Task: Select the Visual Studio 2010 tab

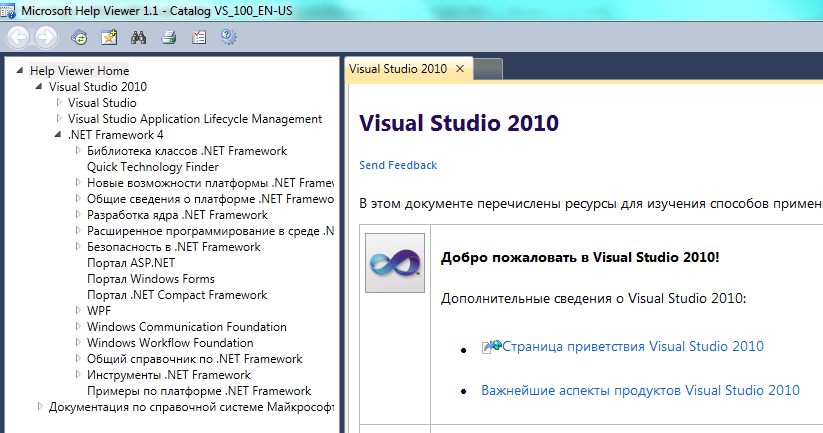Action: coord(398,69)
